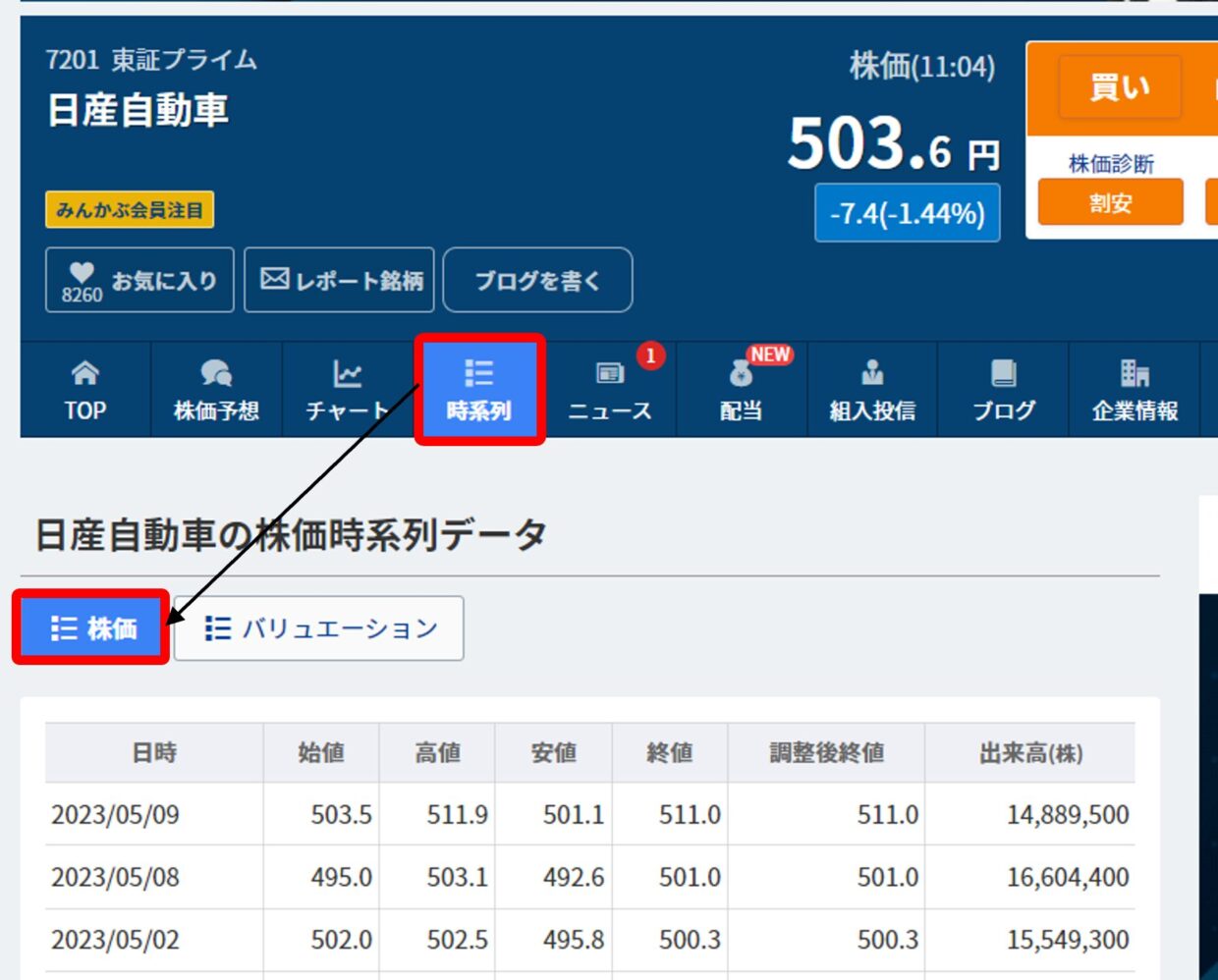
Task: Add stock to お気に入り favorites
Action: [x=139, y=281]
